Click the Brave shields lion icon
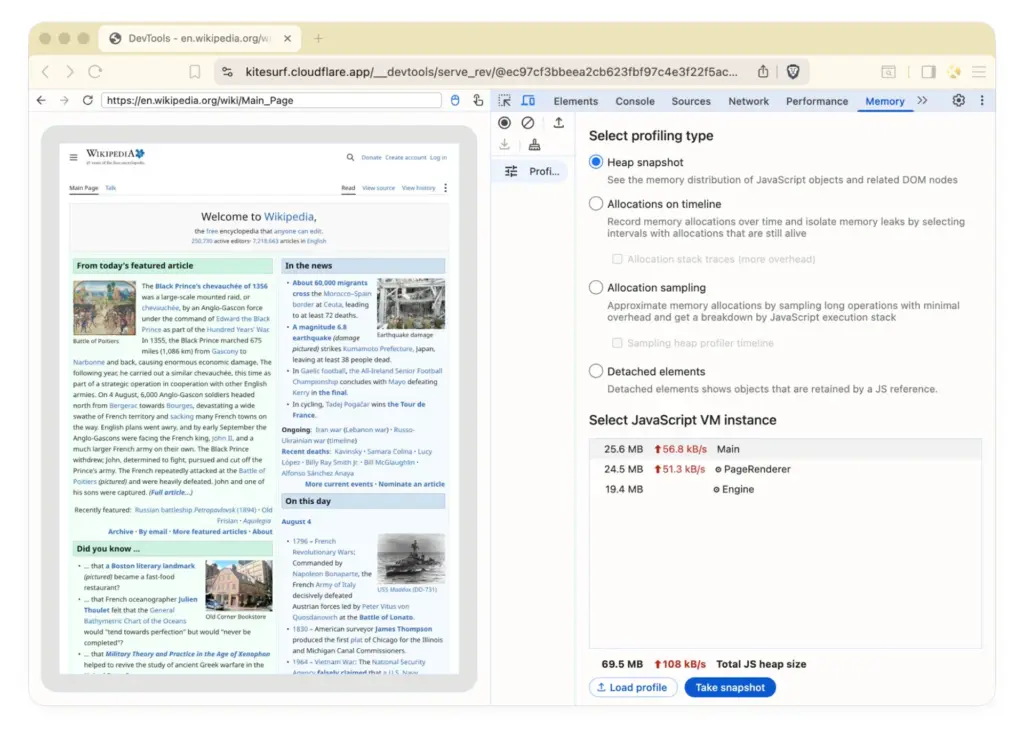The height and width of the screenshot is (741, 1024). pos(793,72)
